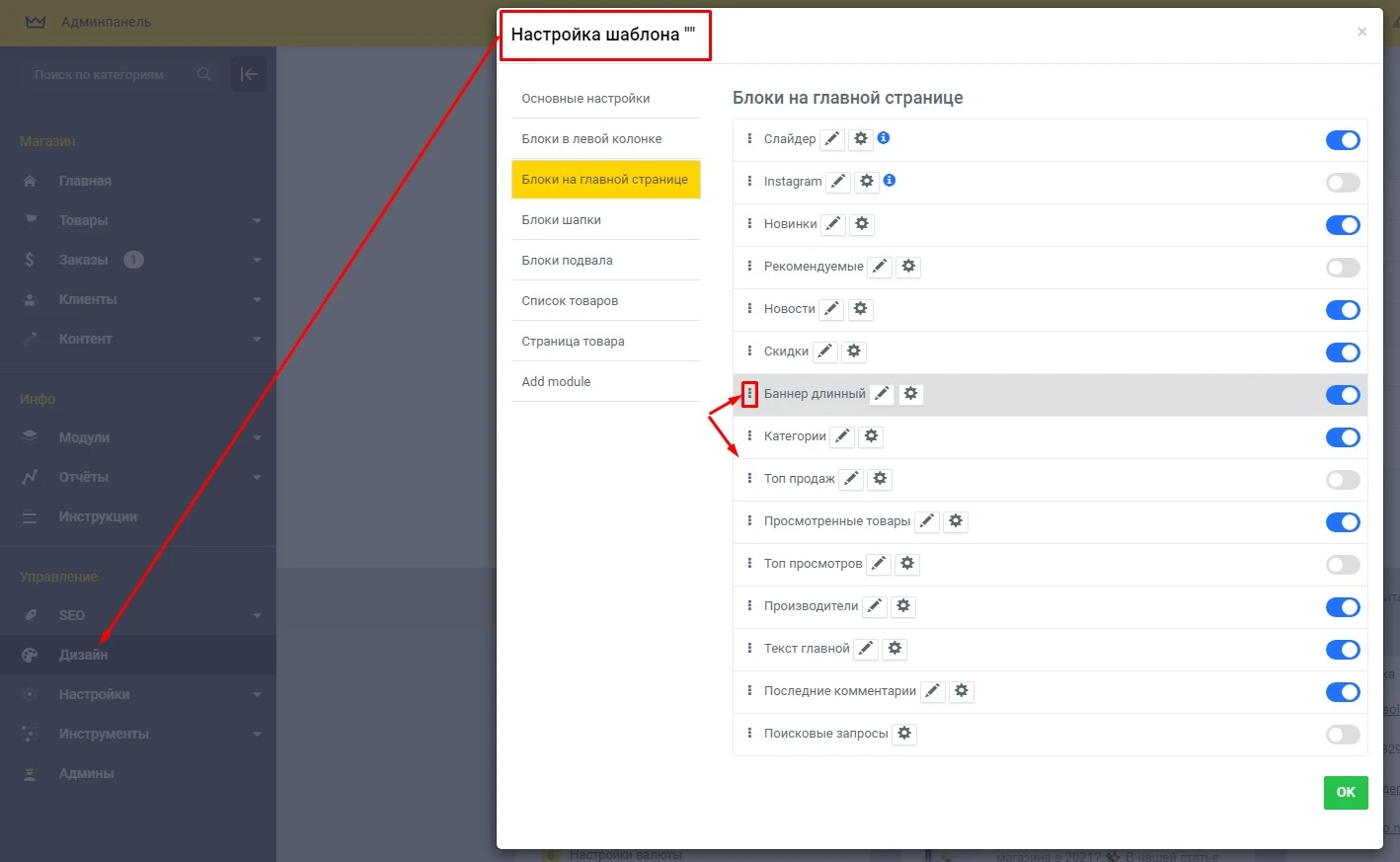Open gear settings for Рекомендуемые block
The image size is (1400, 862).
908,267
